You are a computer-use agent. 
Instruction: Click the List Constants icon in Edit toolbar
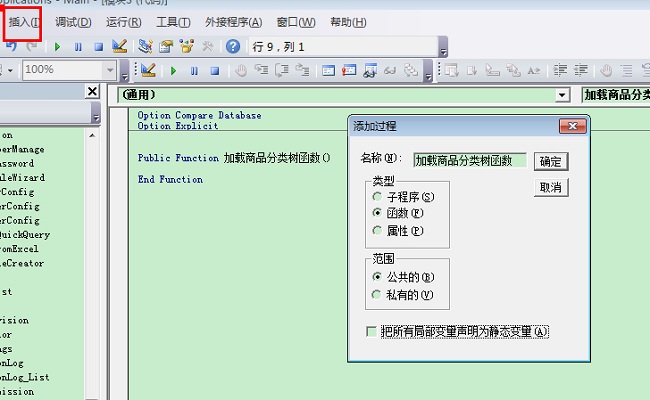coord(472,71)
